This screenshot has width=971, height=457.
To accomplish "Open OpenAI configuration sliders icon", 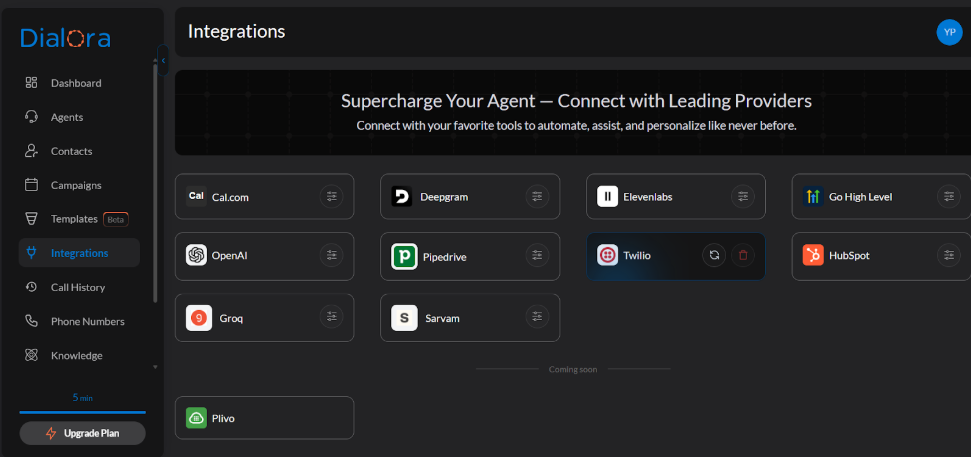I will 331,256.
